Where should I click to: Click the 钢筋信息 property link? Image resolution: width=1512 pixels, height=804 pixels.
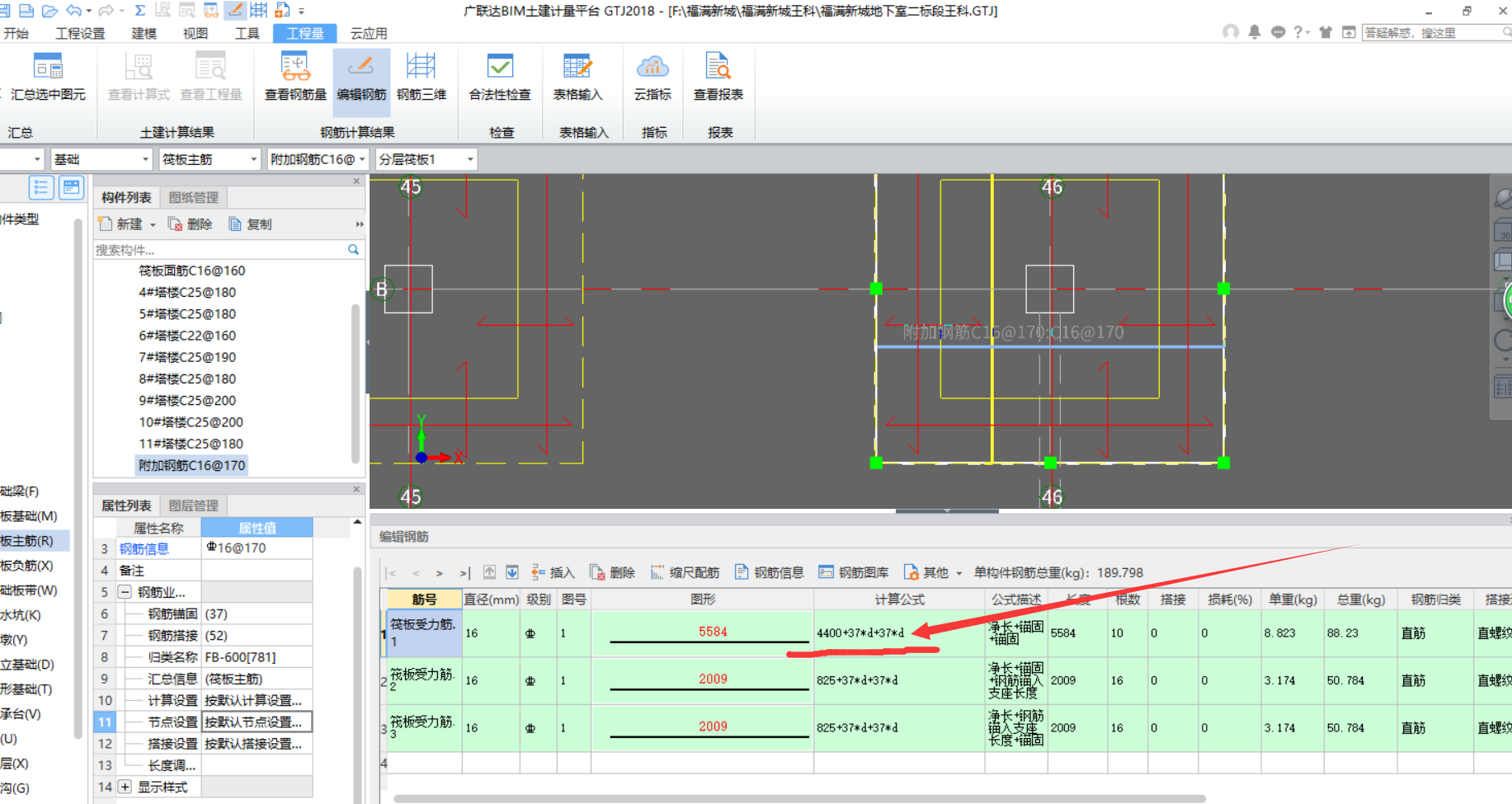click(x=144, y=548)
